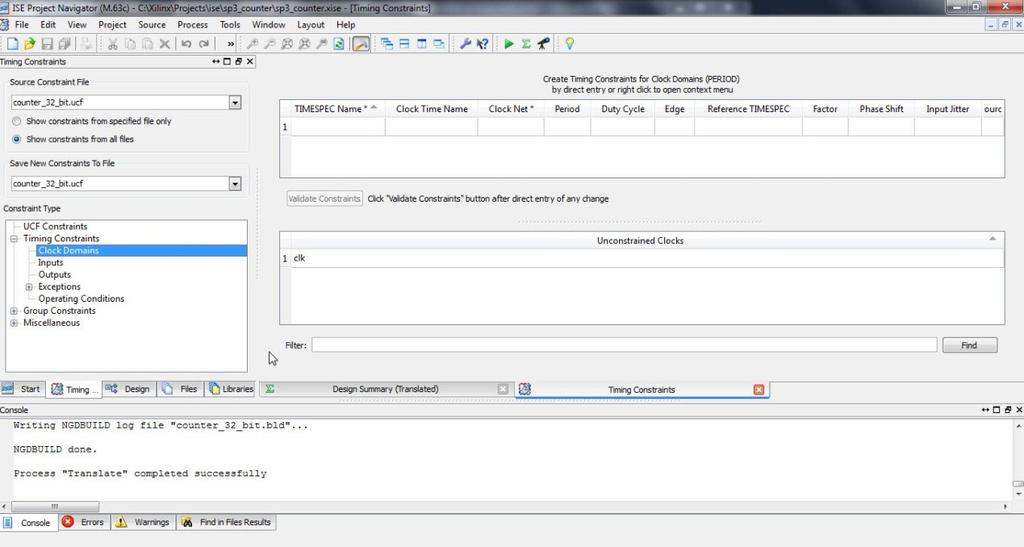Expand the Group Constraints tree node
Viewport: 1024px width, 547px height.
point(14,311)
